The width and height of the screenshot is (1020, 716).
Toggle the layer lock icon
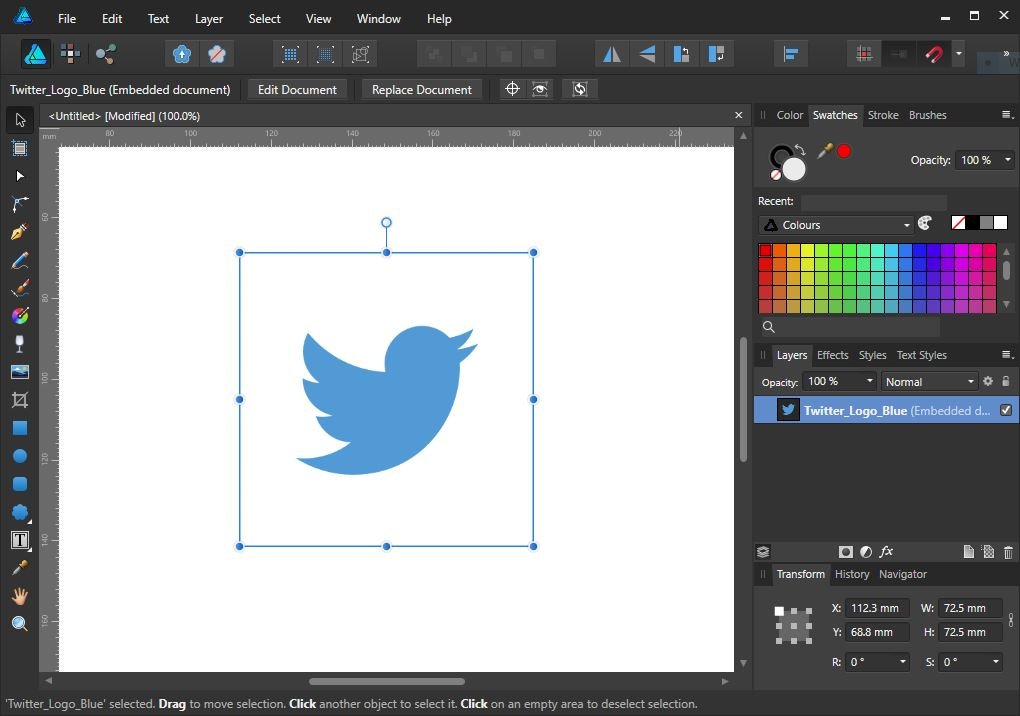1006,381
